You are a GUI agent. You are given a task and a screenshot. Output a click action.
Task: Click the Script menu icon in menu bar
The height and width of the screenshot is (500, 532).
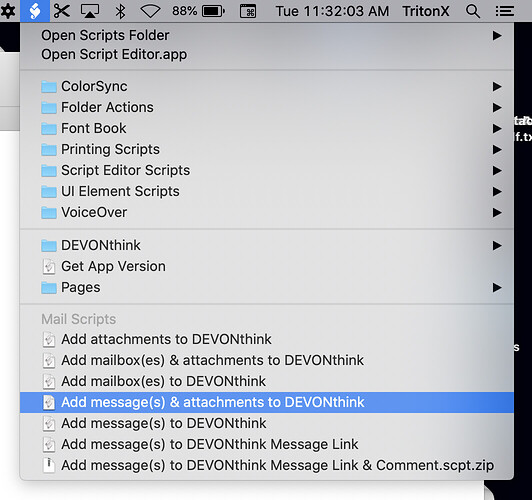[x=35, y=11]
